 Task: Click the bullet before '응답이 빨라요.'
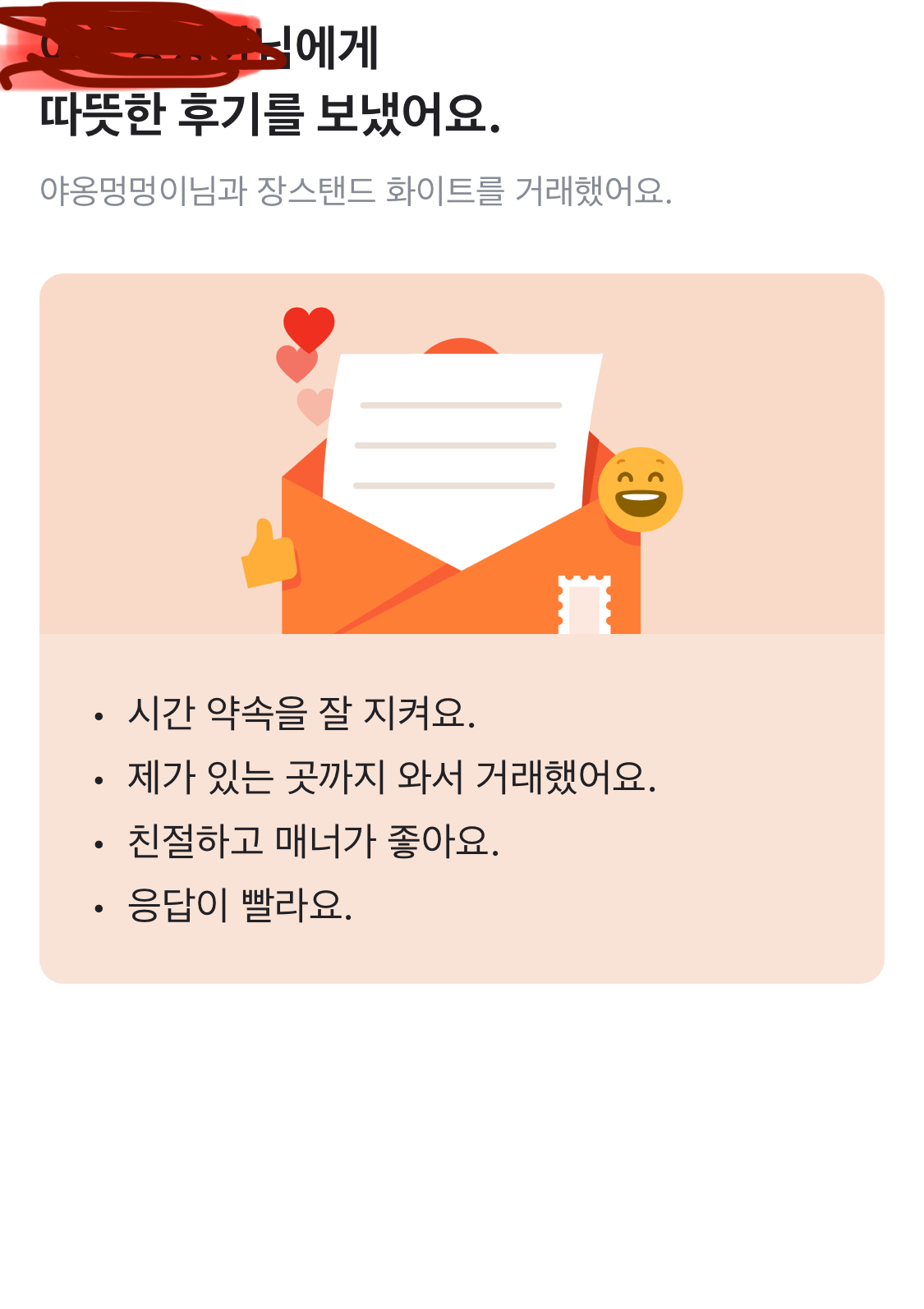[99, 908]
